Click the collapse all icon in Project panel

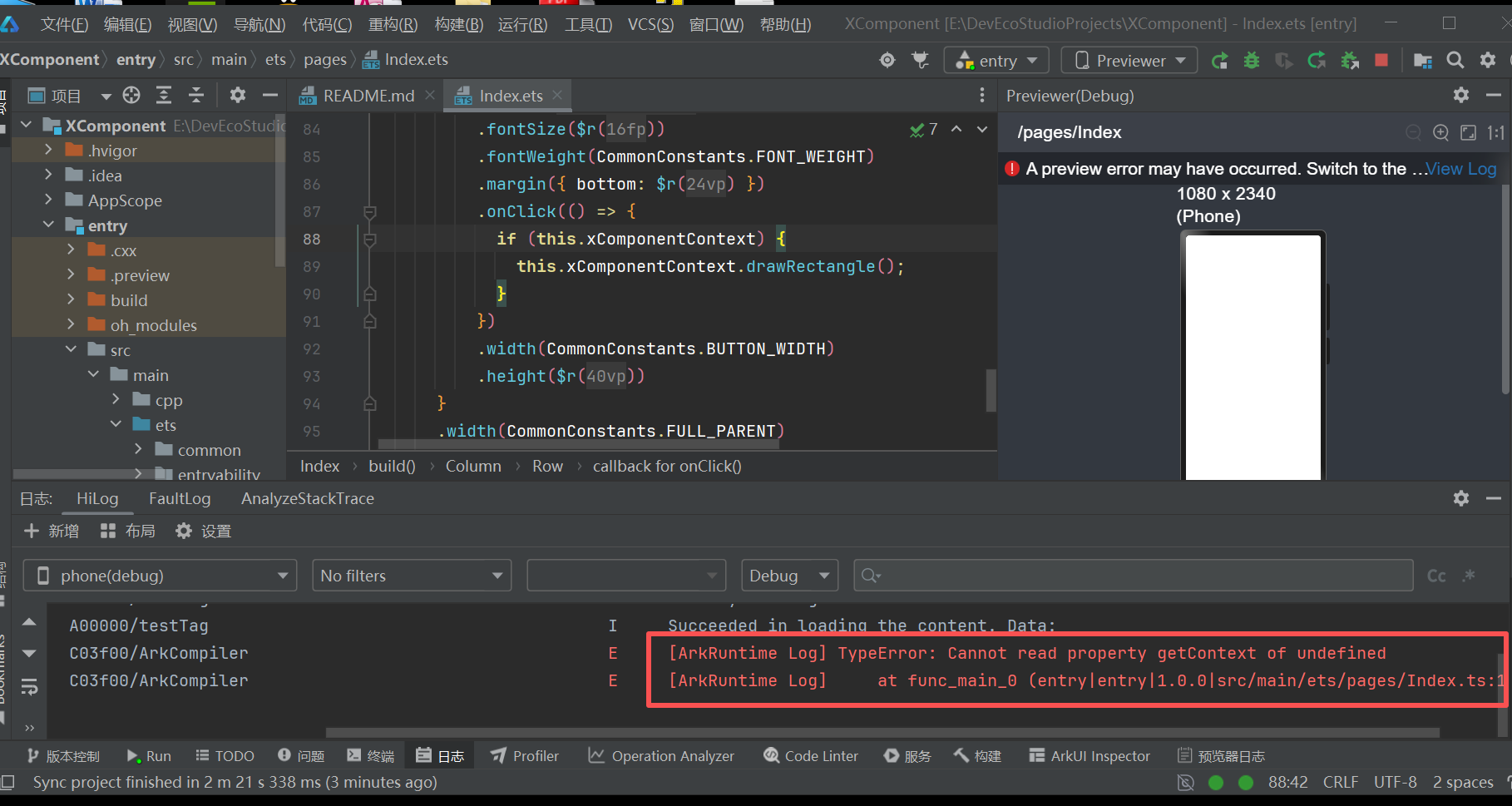point(195,96)
